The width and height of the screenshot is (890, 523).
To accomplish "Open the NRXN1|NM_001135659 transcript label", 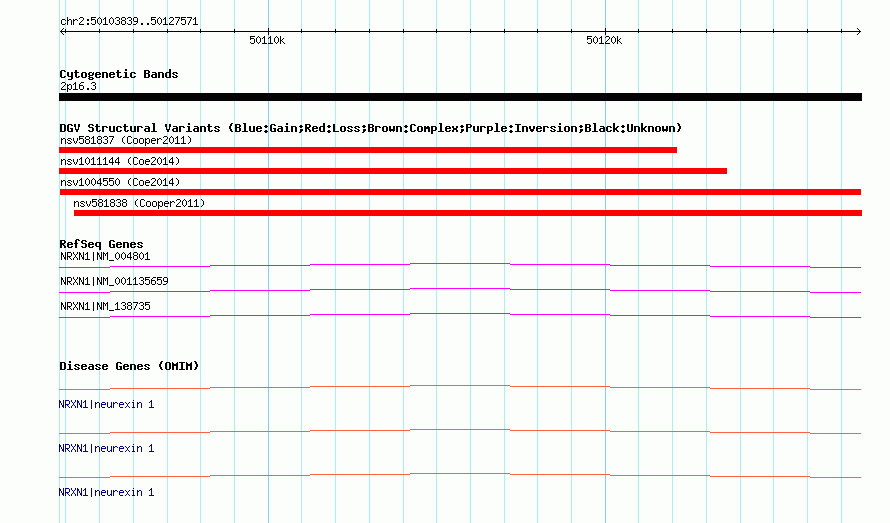I will pyautogui.click(x=114, y=282).
